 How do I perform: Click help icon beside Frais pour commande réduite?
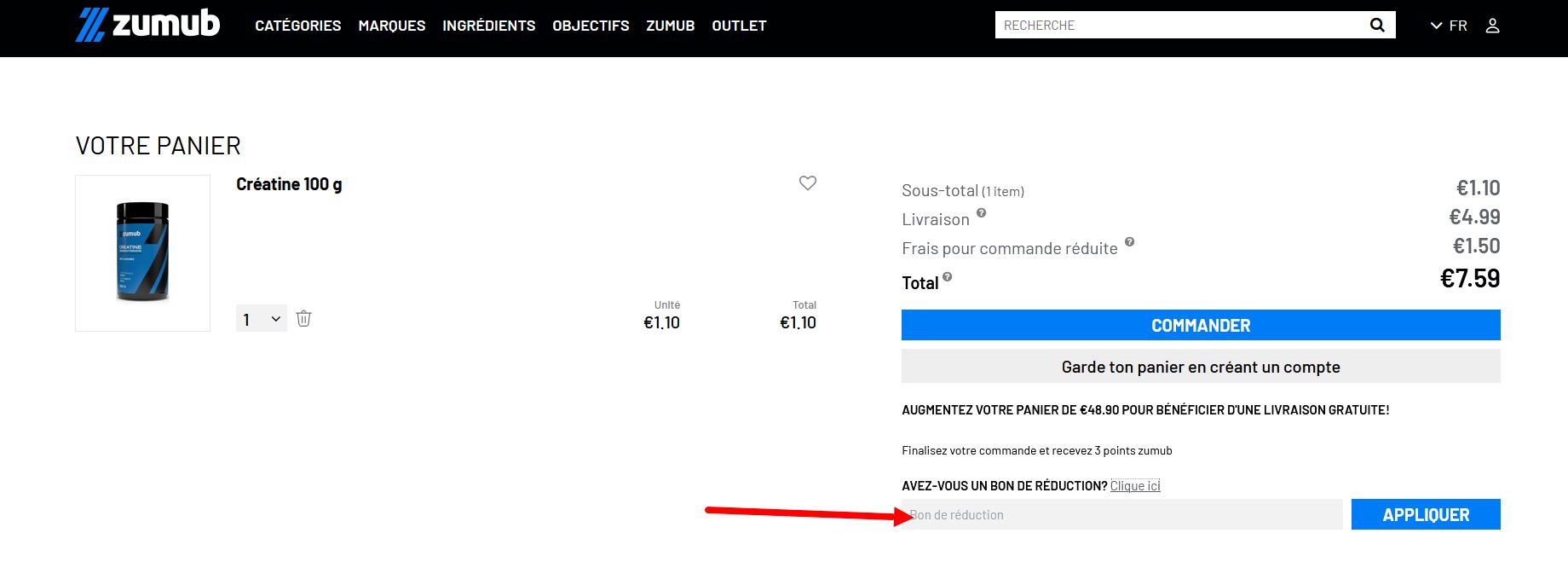coord(1129,242)
